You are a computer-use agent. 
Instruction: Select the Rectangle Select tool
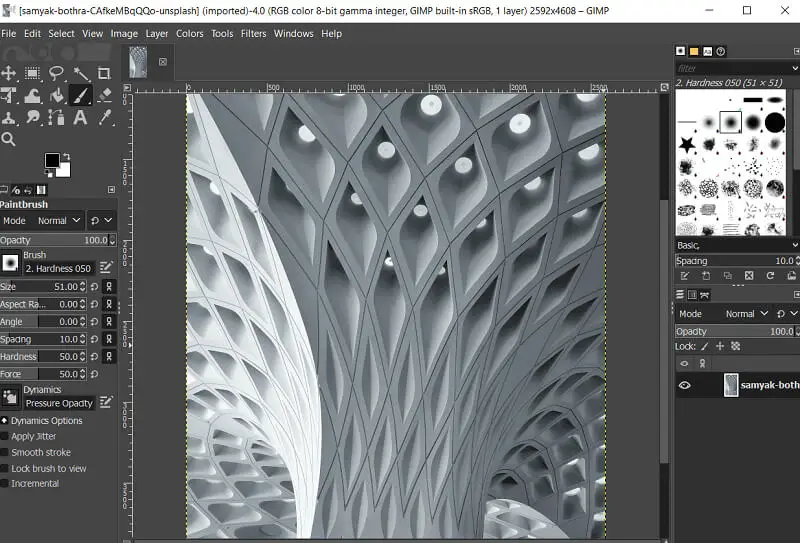coord(33,73)
